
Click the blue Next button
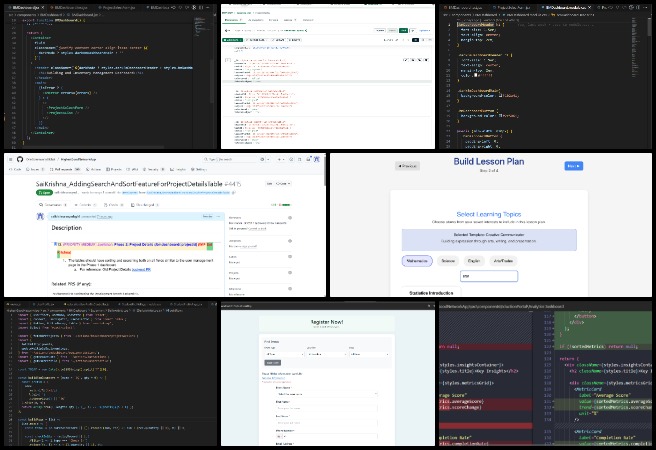pyautogui.click(x=573, y=165)
